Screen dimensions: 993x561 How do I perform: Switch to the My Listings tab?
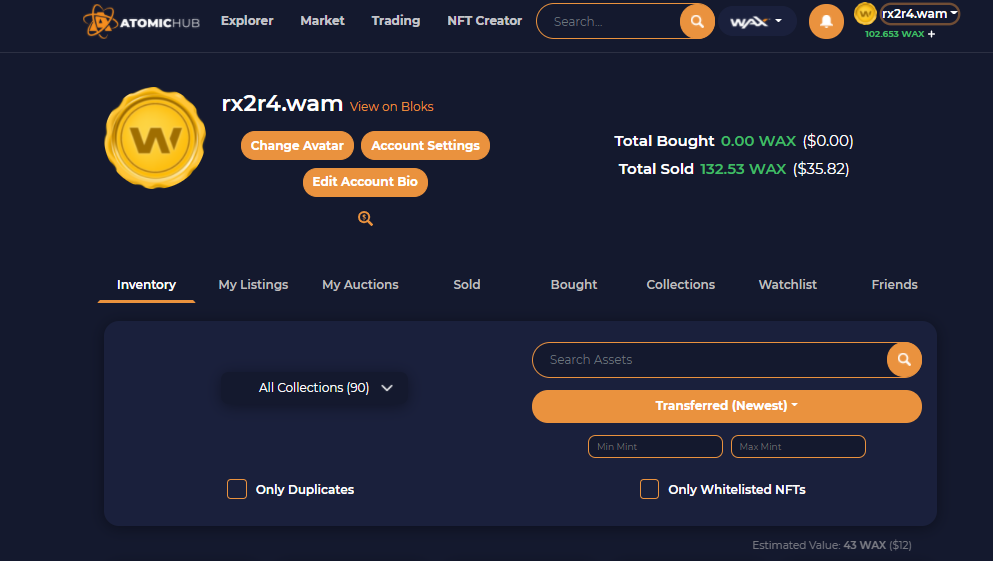coord(253,285)
